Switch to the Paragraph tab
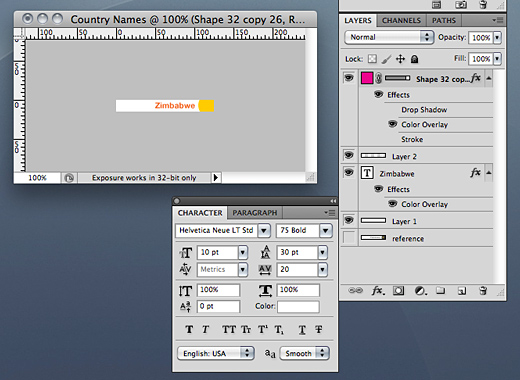 click(255, 213)
